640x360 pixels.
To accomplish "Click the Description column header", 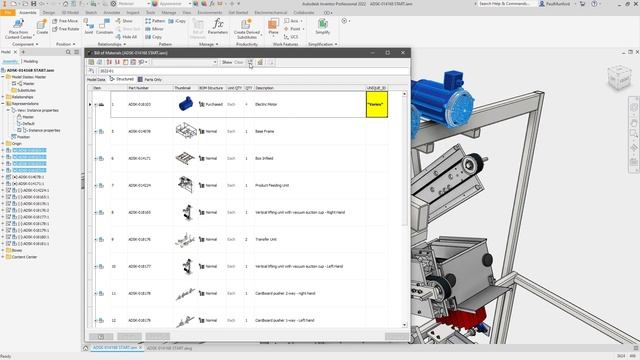I will 309,88.
